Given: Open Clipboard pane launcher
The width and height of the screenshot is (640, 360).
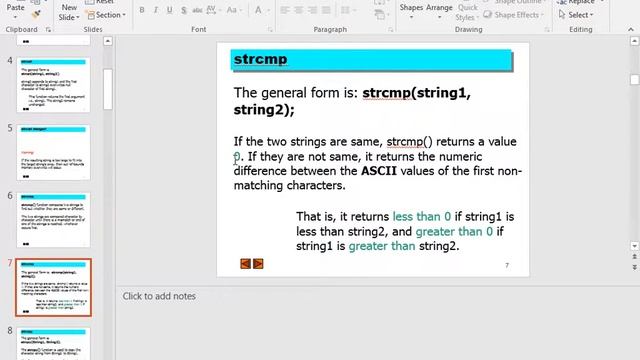Looking at the screenshot, I should pyautogui.click(x=48, y=30).
